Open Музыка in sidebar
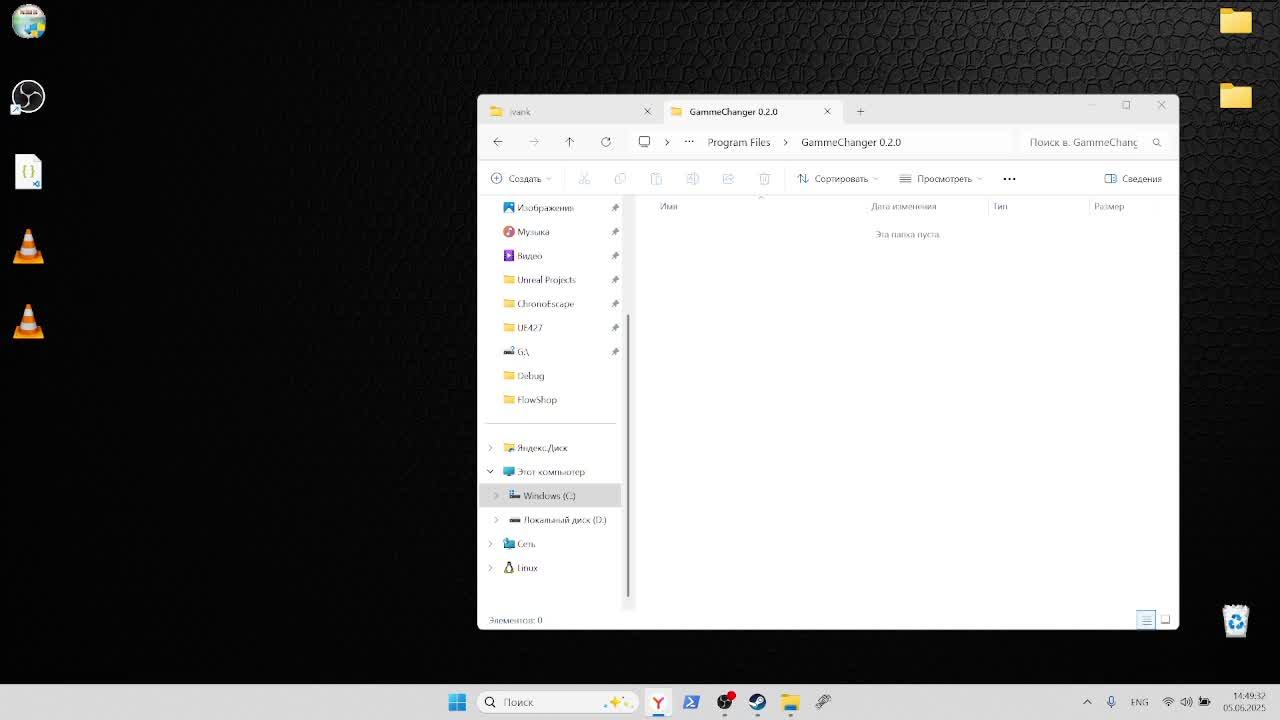The width and height of the screenshot is (1280, 720). 533,232
